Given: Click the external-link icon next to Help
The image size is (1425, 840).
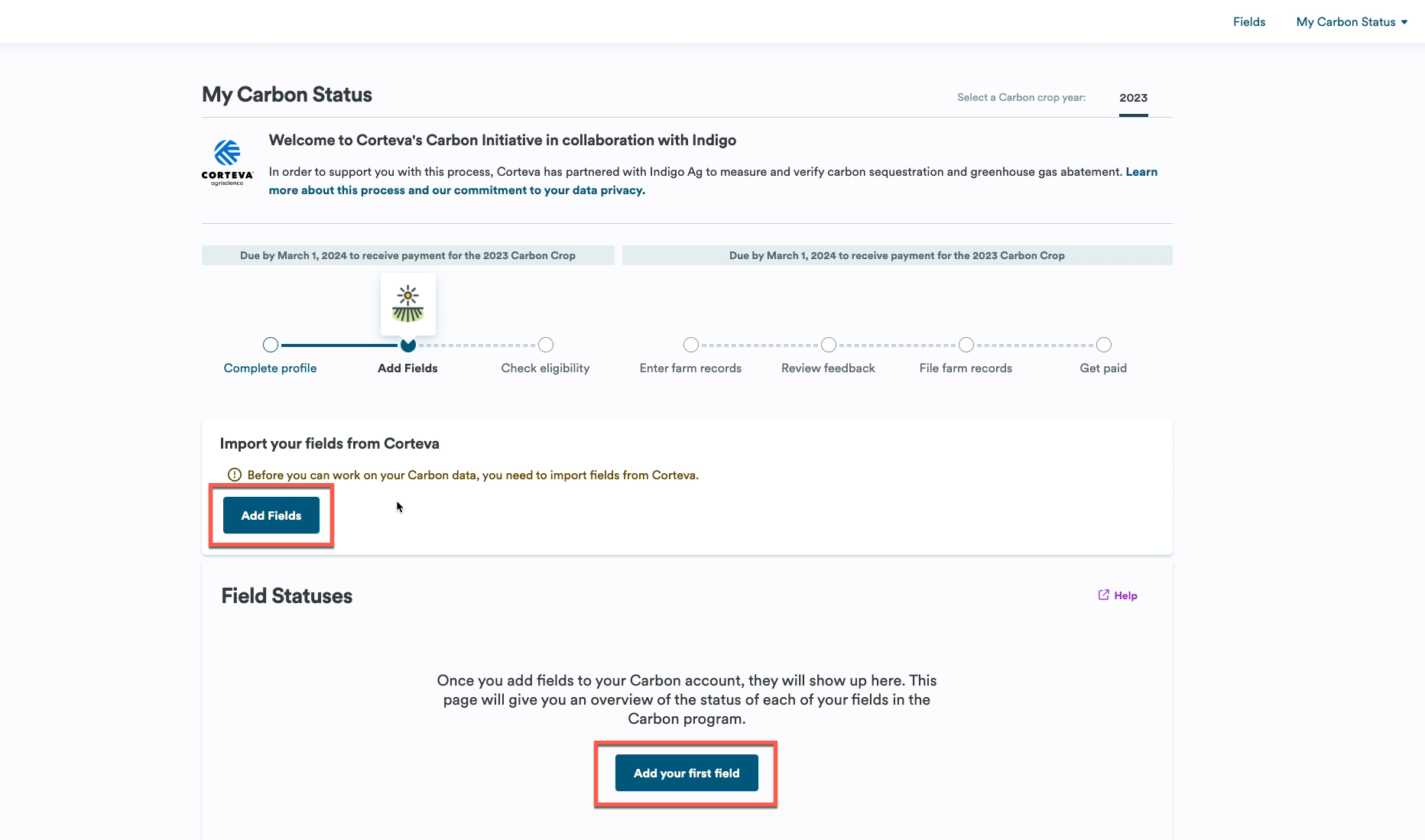Looking at the screenshot, I should point(1102,595).
